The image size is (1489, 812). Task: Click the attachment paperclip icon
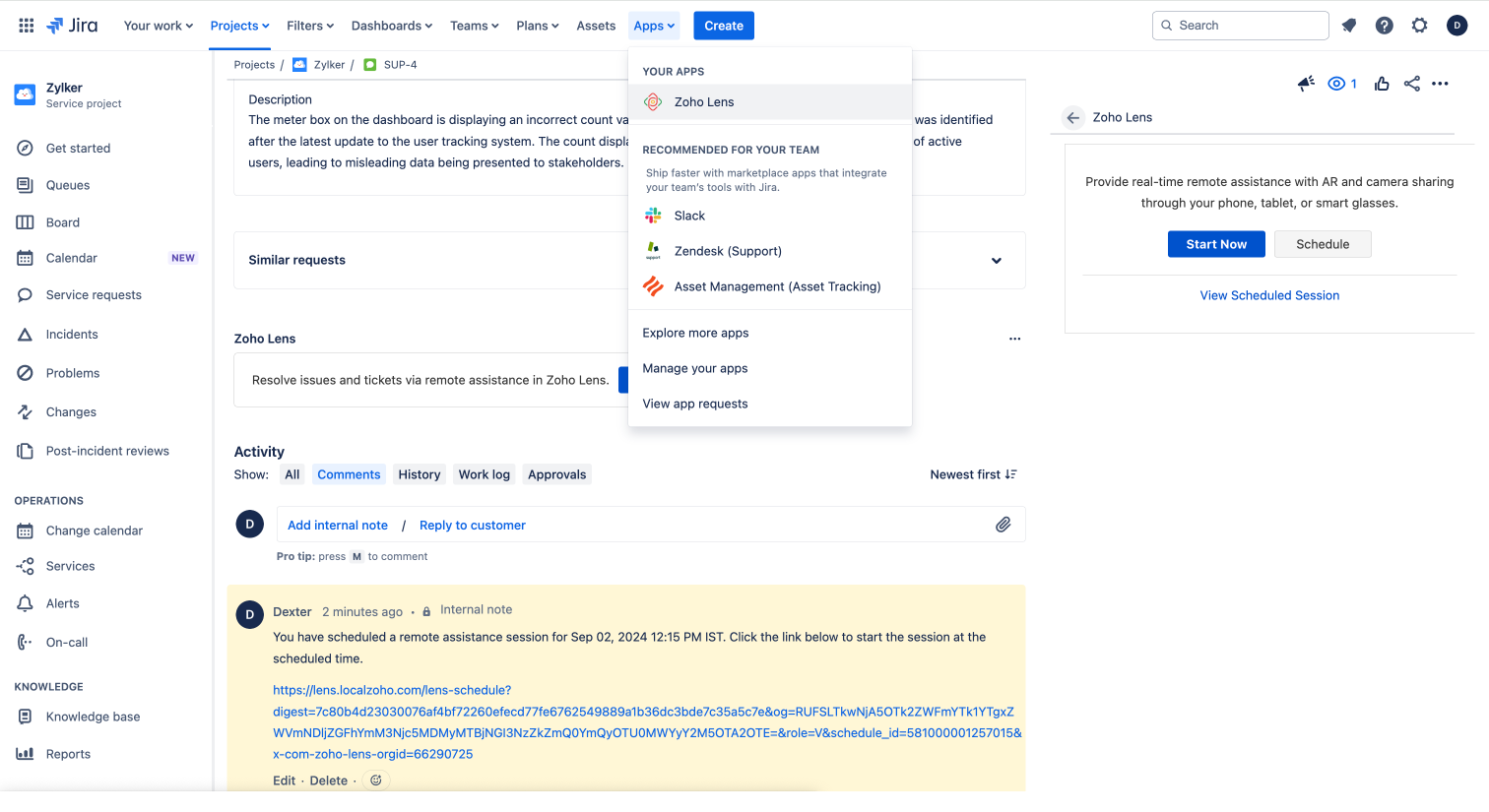coord(1003,525)
